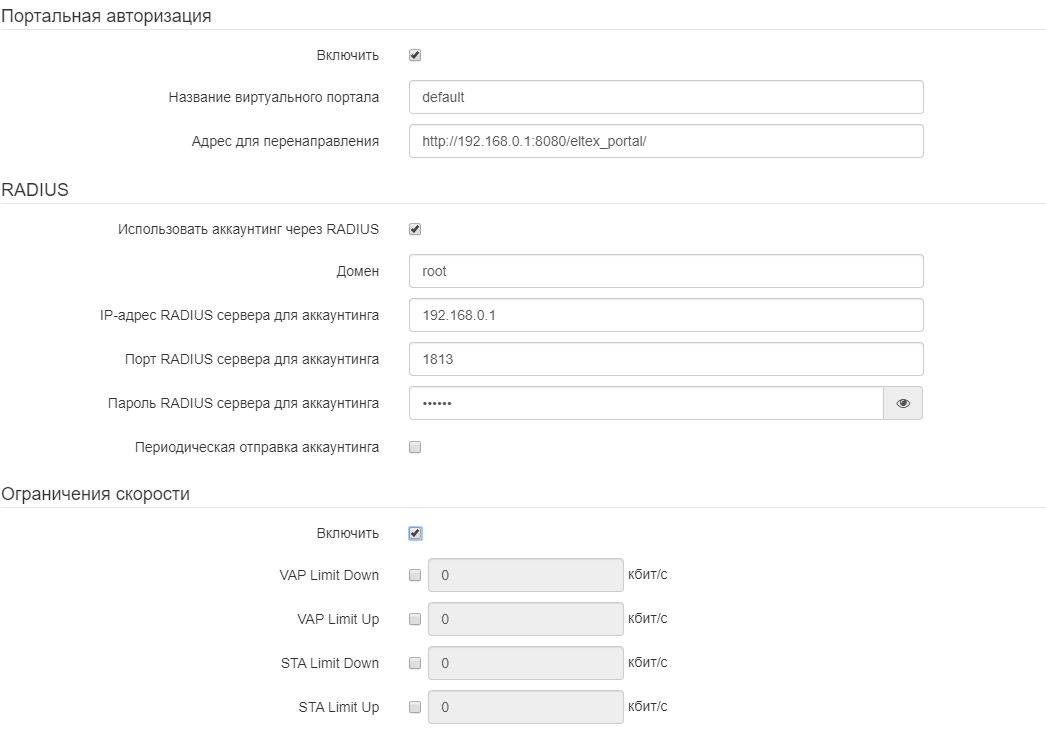Click virtual portal name field
1046x739 pixels.
[x=666, y=98]
